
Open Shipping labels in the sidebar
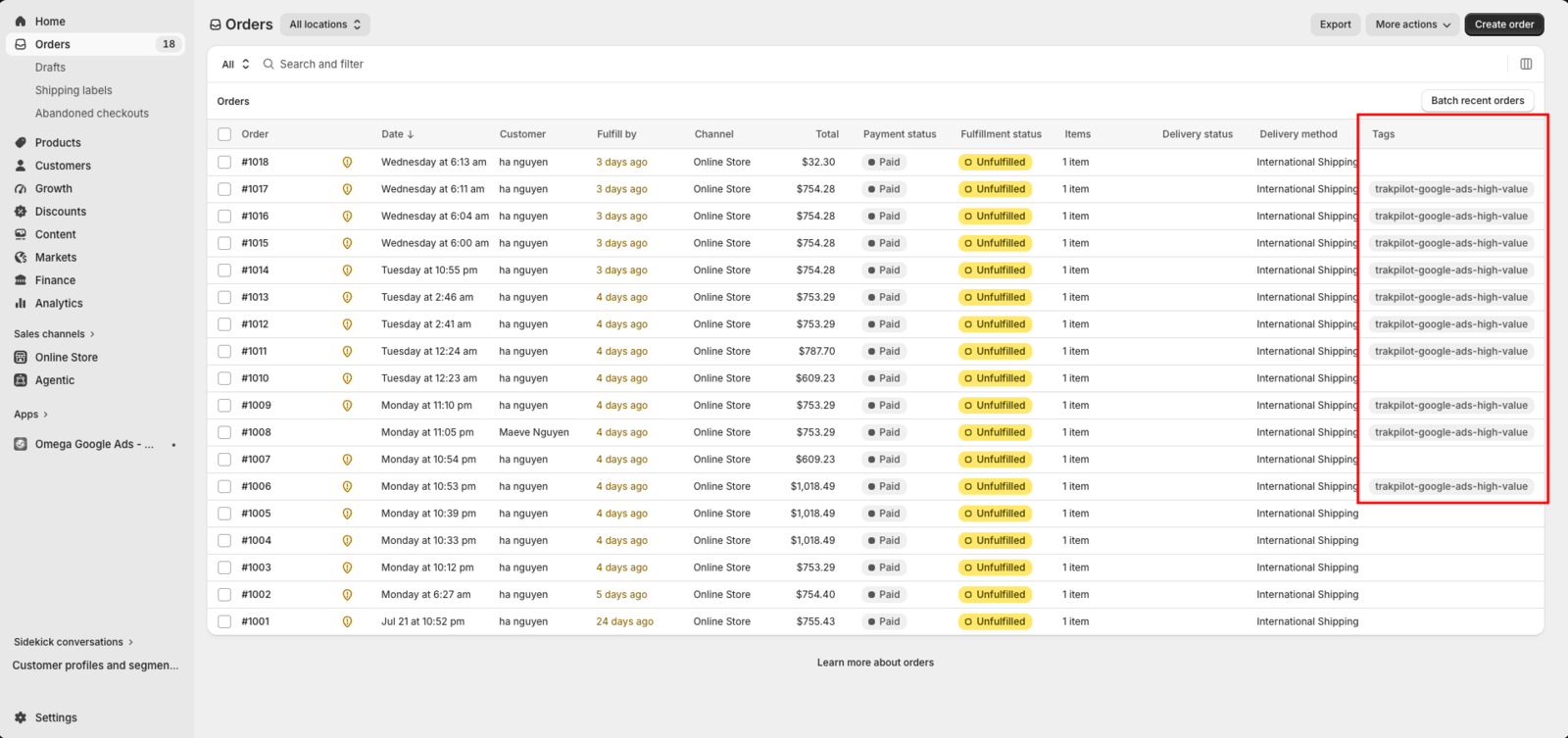73,90
